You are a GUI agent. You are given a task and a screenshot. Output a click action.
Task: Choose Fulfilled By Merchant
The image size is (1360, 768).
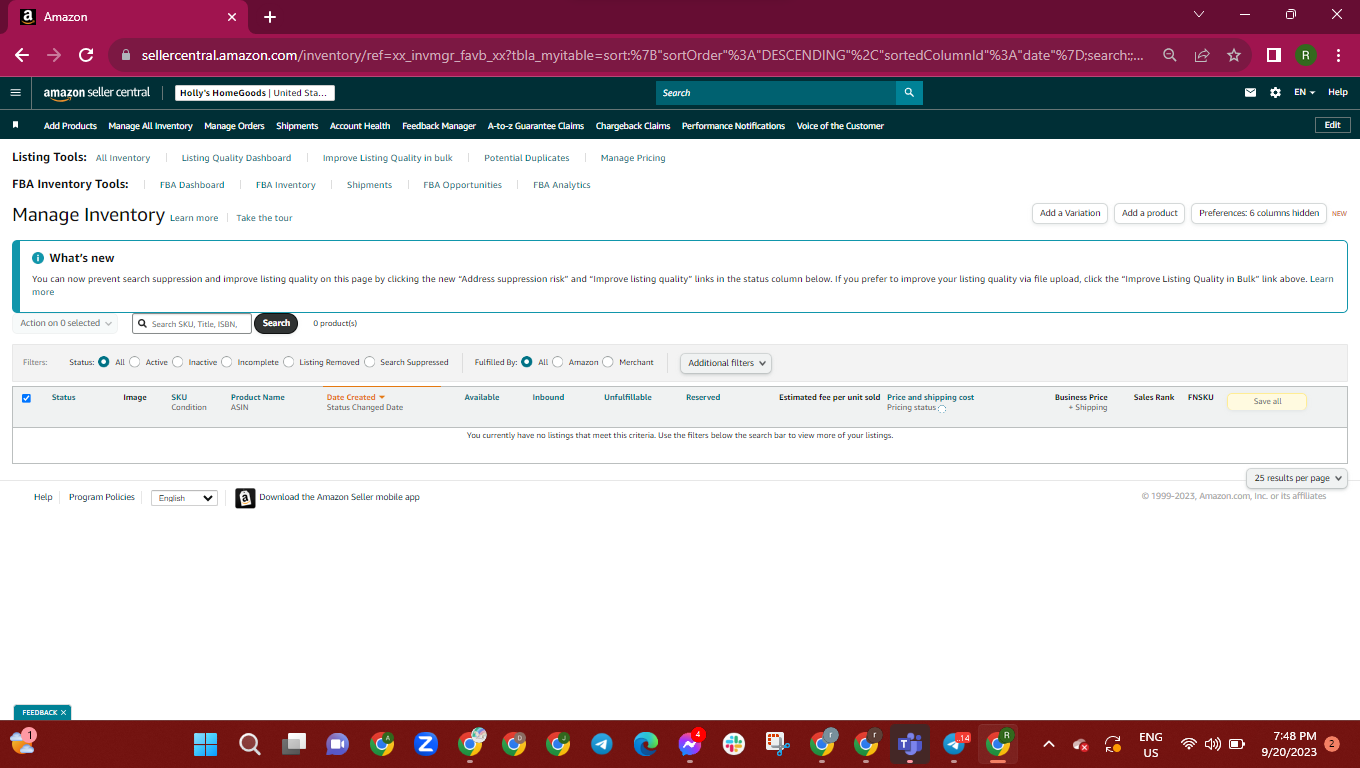click(x=608, y=362)
